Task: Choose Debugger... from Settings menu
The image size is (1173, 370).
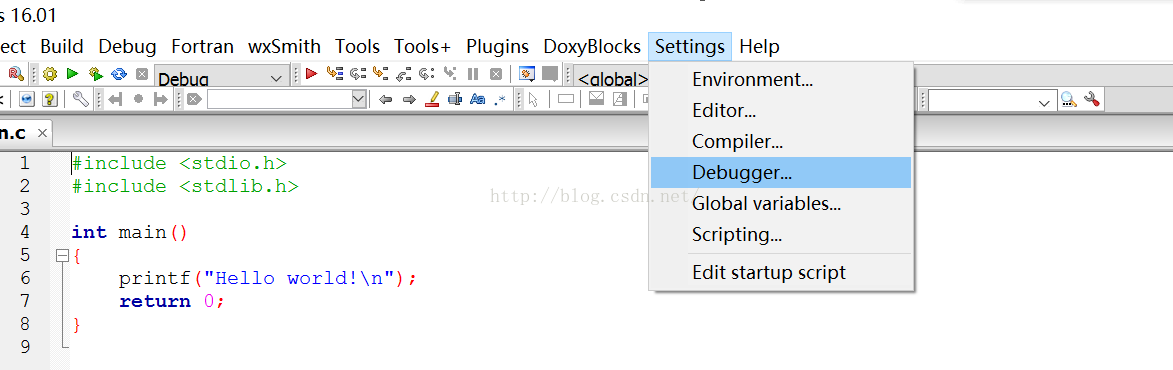Action: 781,172
